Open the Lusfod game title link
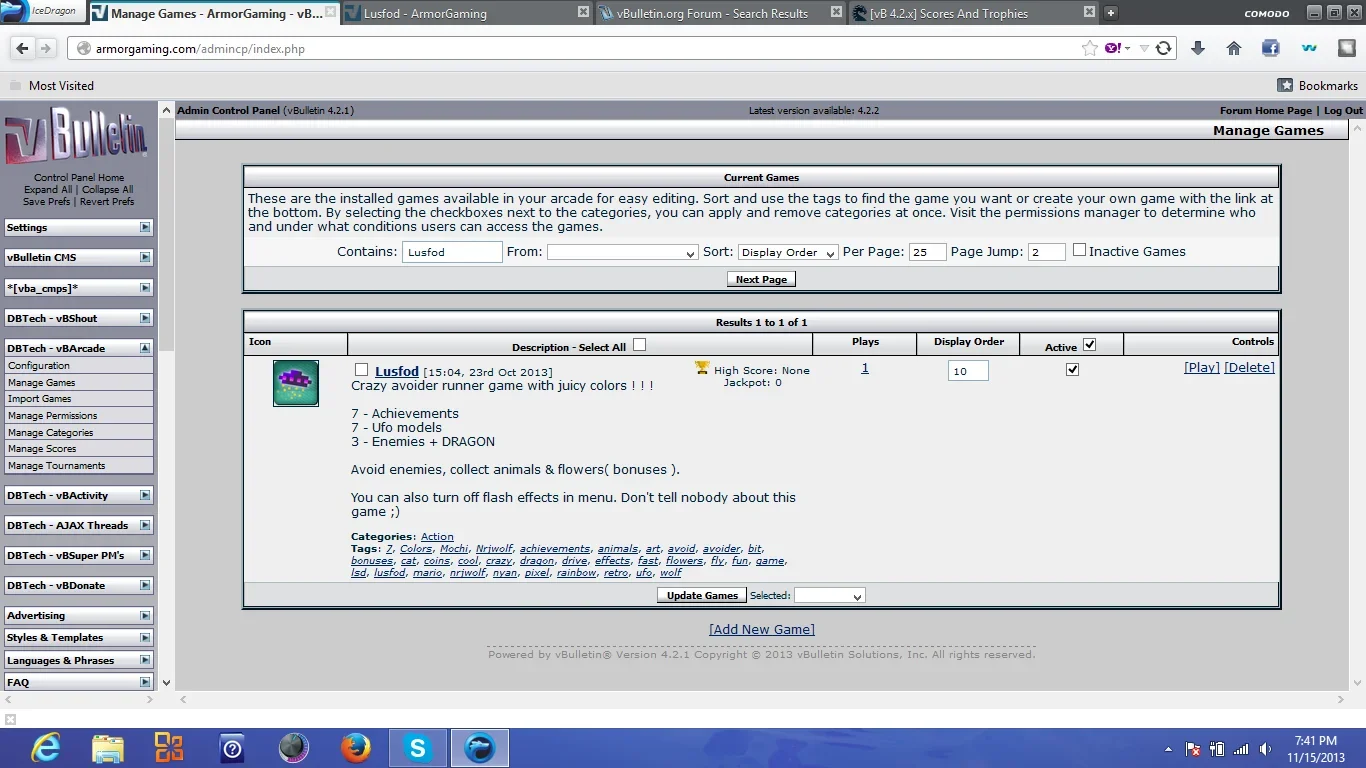This screenshot has height=768, width=1366. click(397, 371)
